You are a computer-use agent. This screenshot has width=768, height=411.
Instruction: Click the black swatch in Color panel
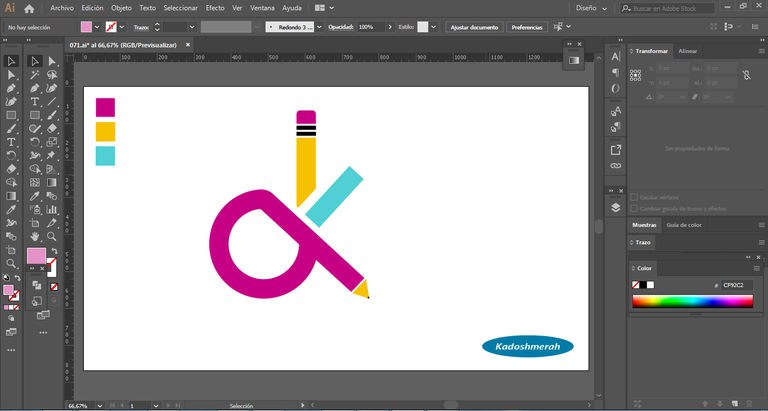point(643,285)
